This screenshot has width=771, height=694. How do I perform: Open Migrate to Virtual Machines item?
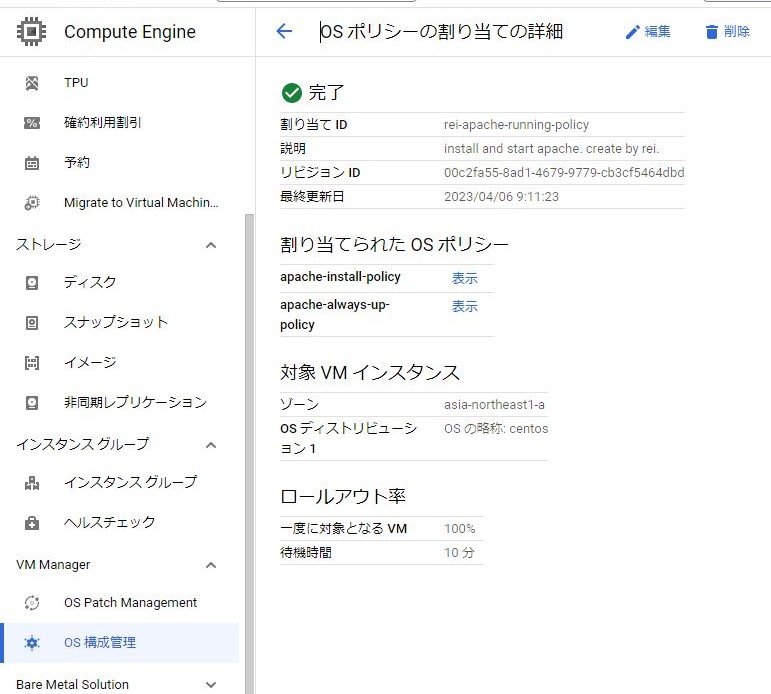(x=140, y=203)
